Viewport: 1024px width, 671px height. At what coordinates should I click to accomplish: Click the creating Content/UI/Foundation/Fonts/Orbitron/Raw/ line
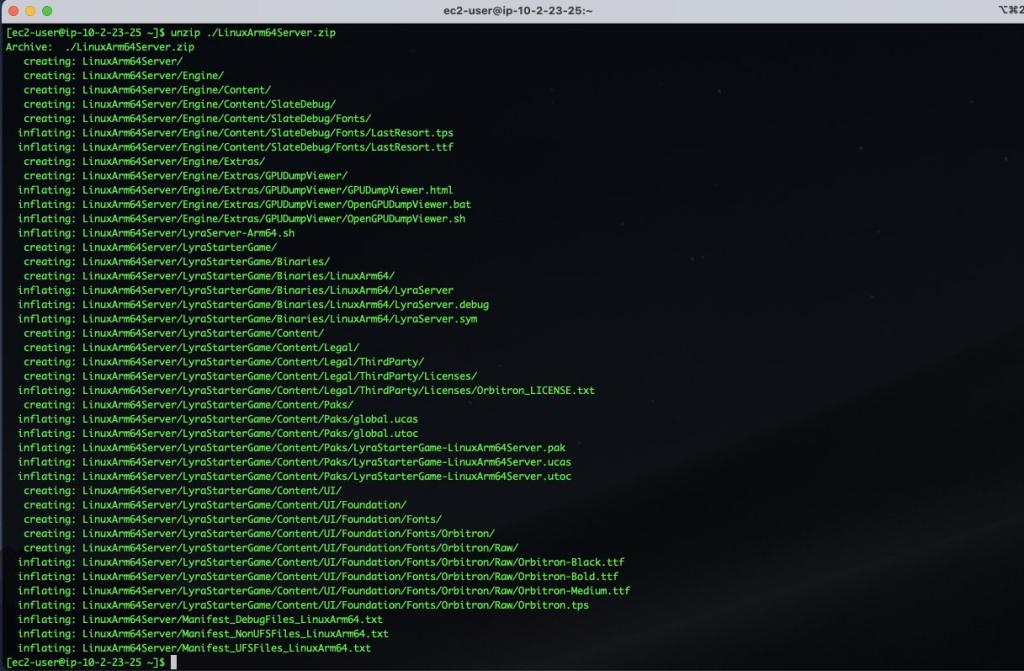coord(271,548)
